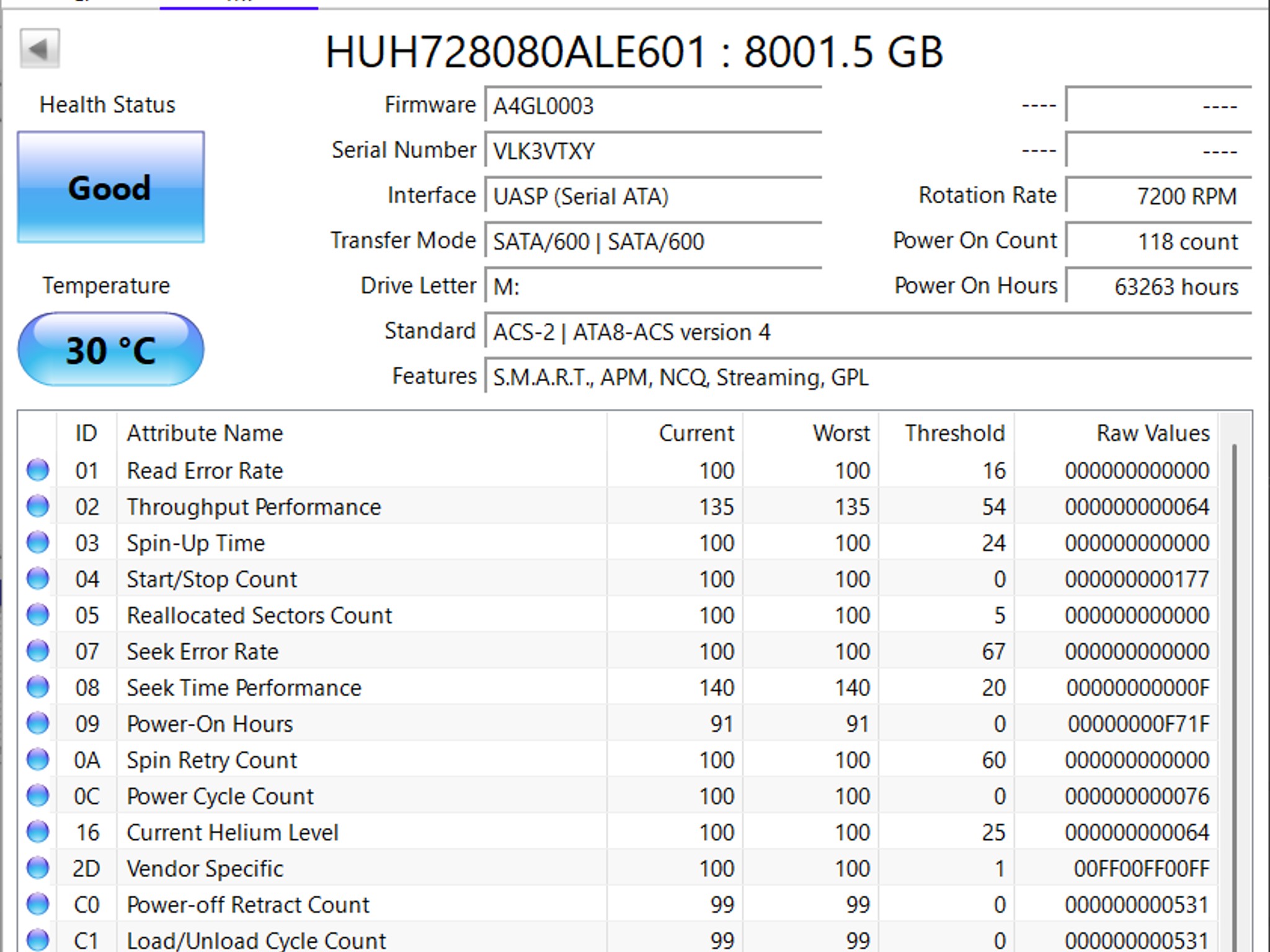This screenshot has height=952, width=1270.
Task: Click the Good health status button
Action: click(111, 187)
